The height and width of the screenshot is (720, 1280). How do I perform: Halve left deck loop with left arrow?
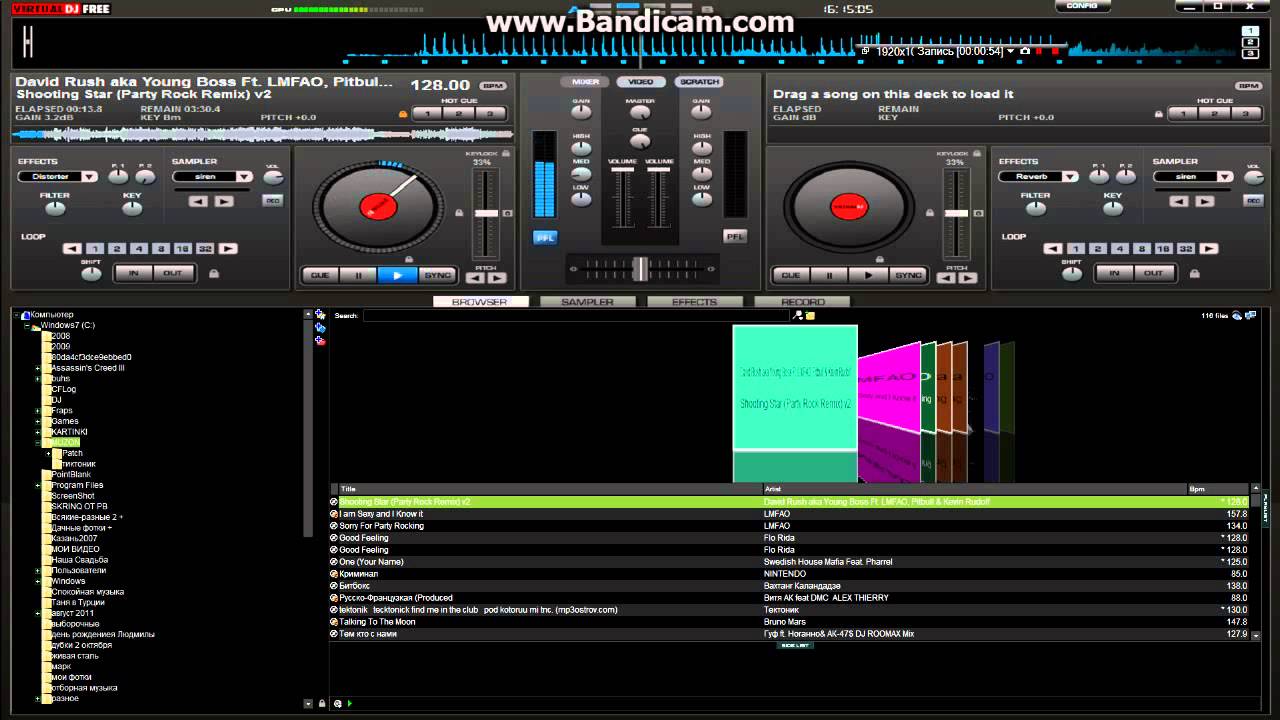(72, 249)
